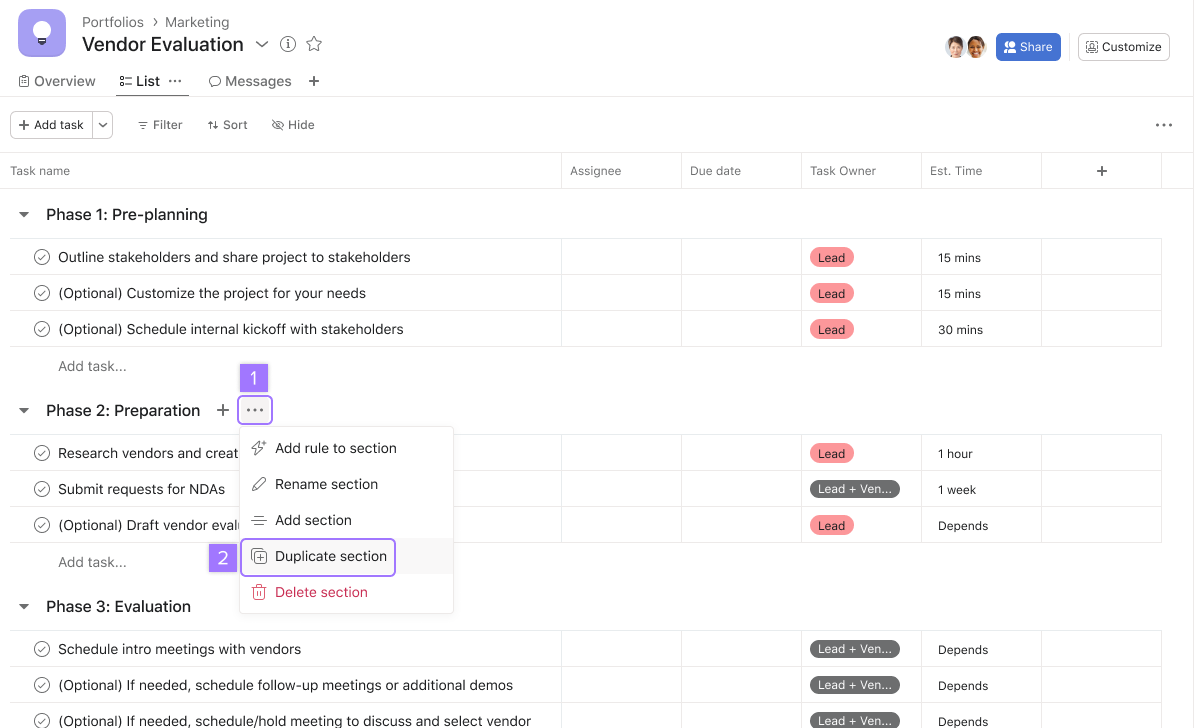Add a task to Phase 2 with plus icon
Viewport: 1194px width, 728px height.
point(223,410)
